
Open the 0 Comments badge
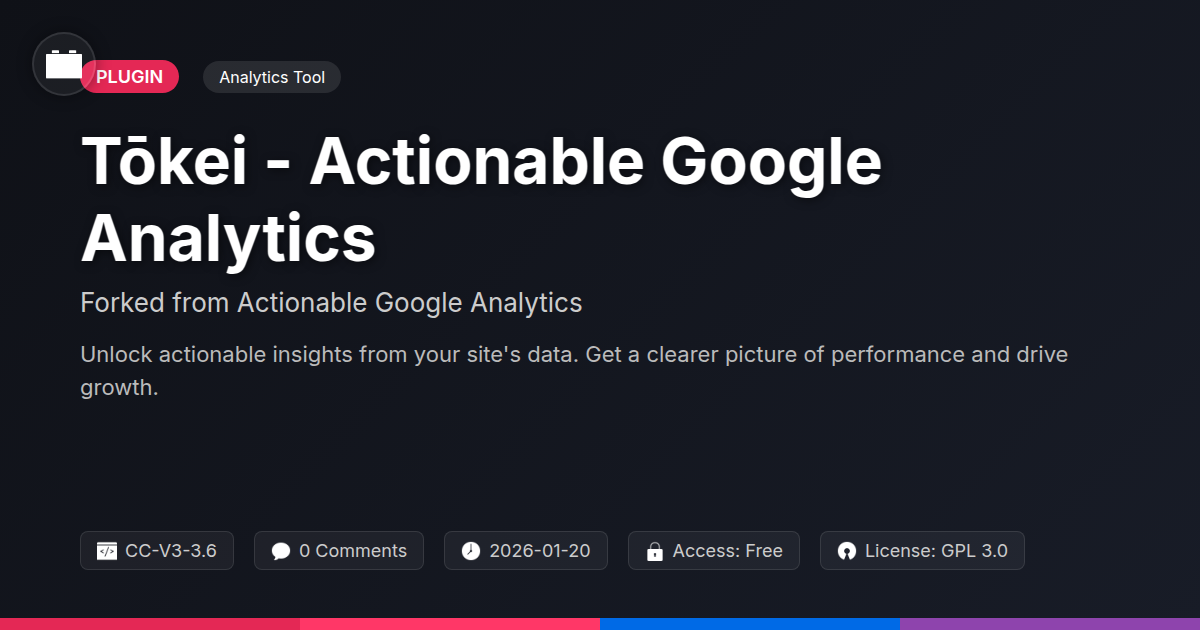[x=339, y=551]
